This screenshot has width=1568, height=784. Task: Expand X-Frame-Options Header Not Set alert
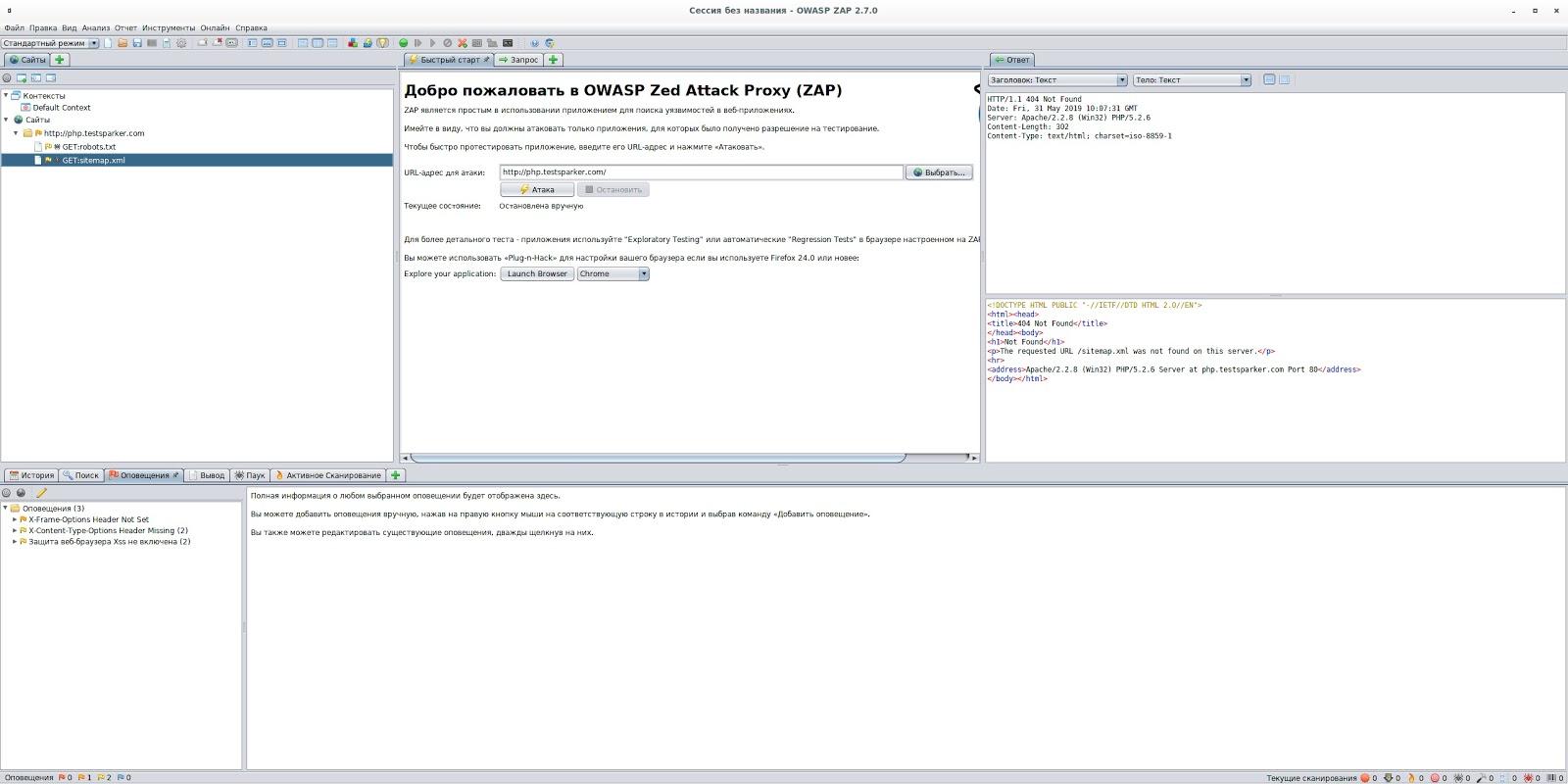15,519
